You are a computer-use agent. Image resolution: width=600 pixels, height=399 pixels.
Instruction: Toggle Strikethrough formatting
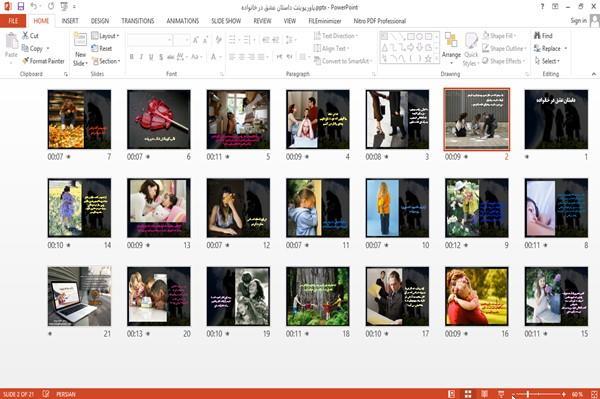(x=171, y=57)
